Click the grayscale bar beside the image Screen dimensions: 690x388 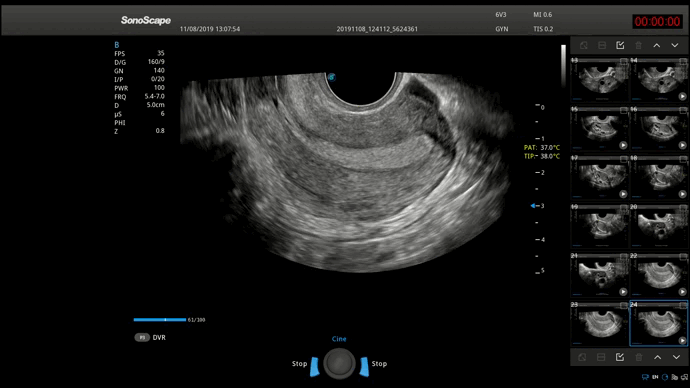tap(563, 66)
